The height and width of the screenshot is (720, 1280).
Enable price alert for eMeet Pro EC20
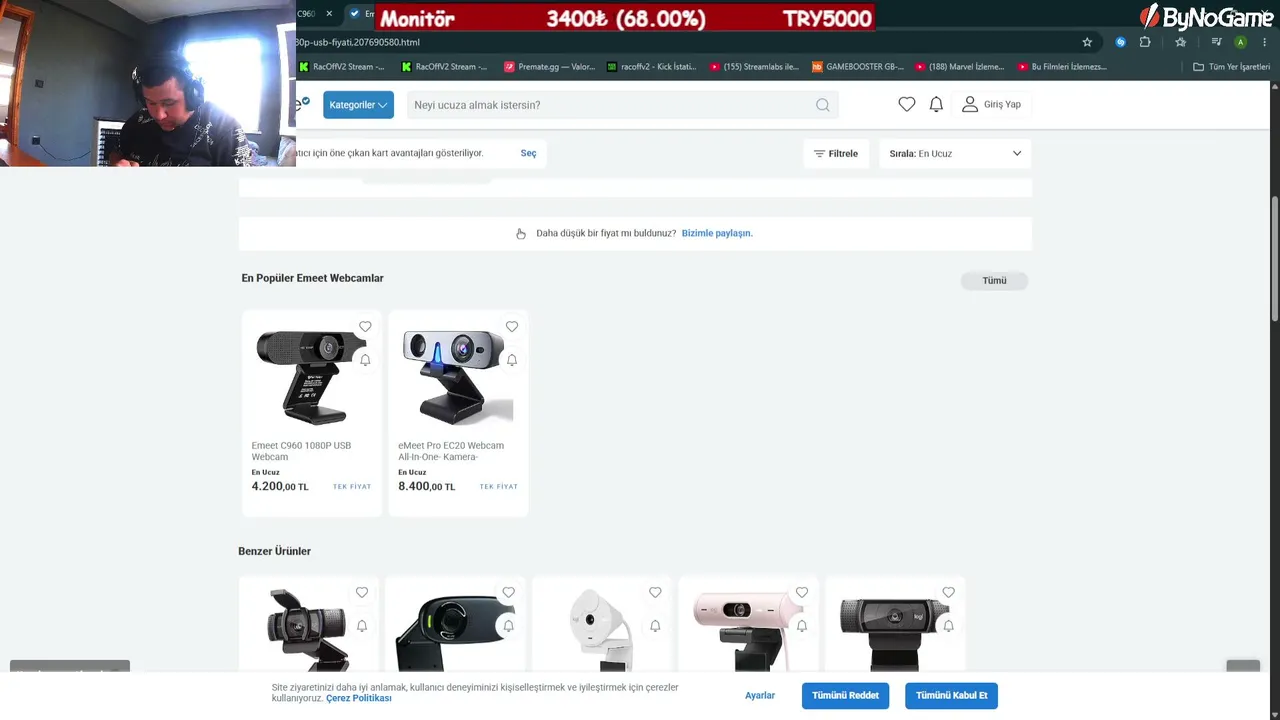[512, 360]
